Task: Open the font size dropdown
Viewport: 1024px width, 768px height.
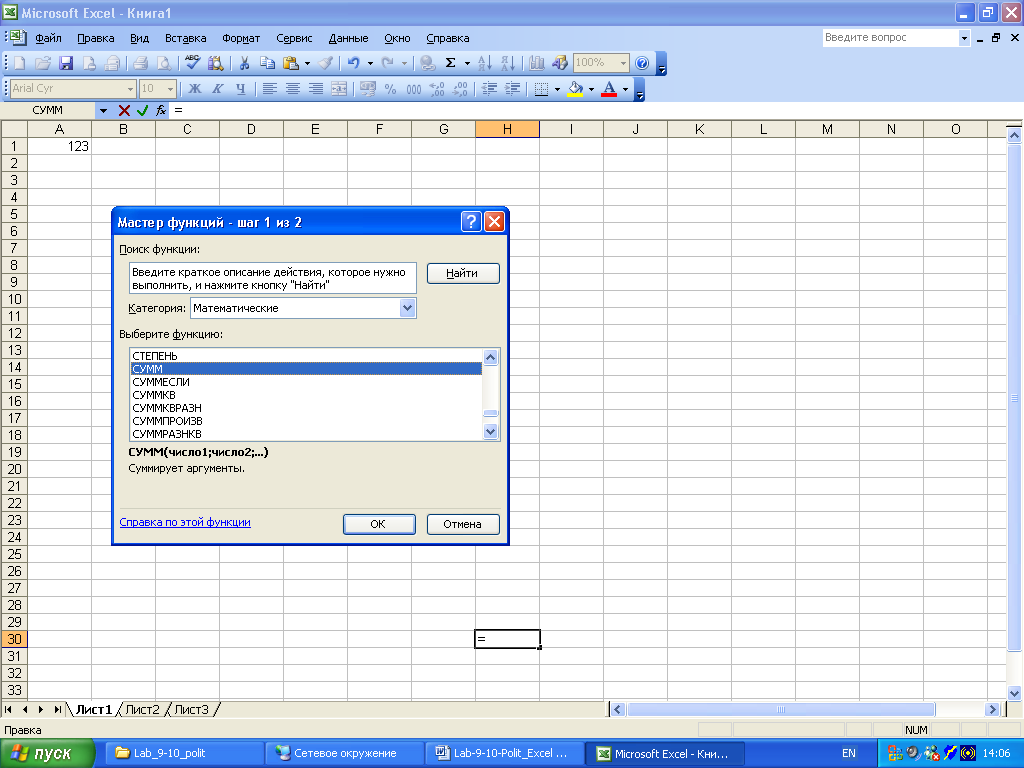Action: 170,88
